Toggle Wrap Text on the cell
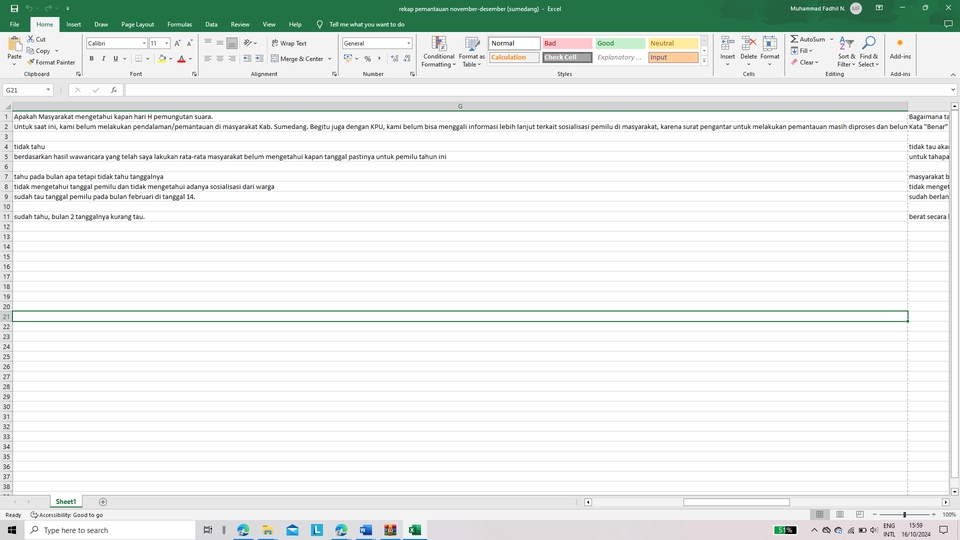Viewport: 960px width, 540px height. (289, 43)
